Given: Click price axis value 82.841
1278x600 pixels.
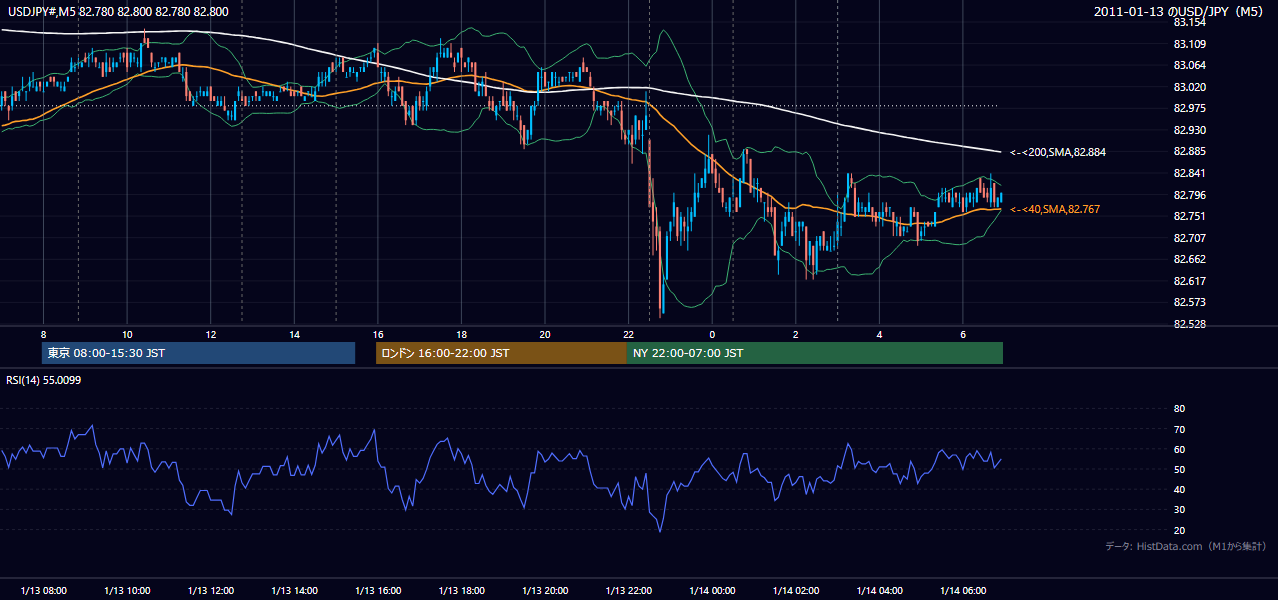Looking at the screenshot, I should click(x=1189, y=173).
